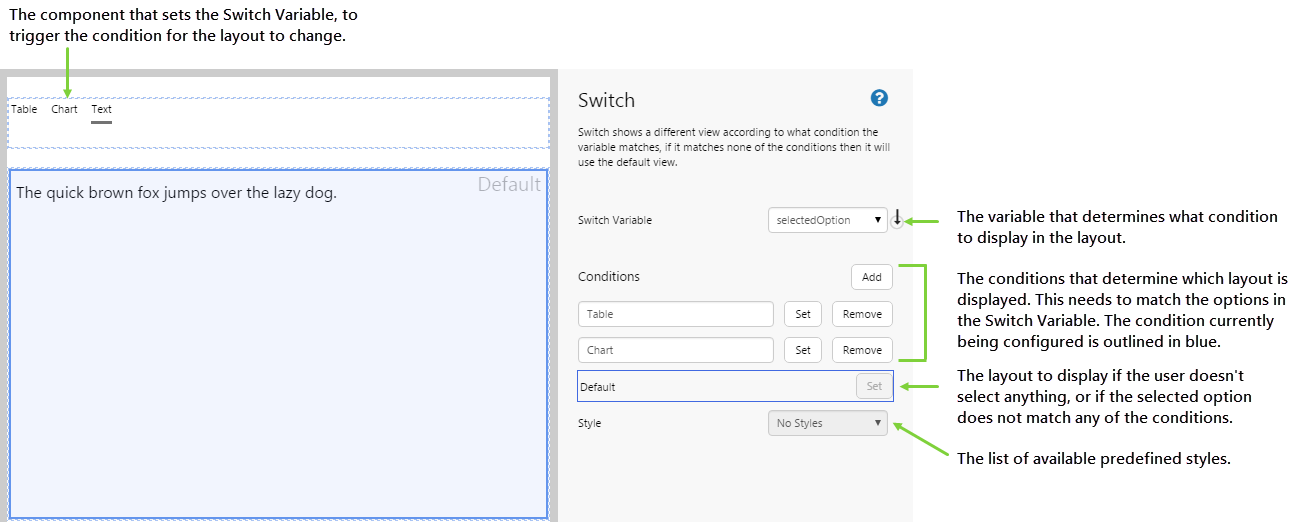Remove the Chart condition

point(862,350)
